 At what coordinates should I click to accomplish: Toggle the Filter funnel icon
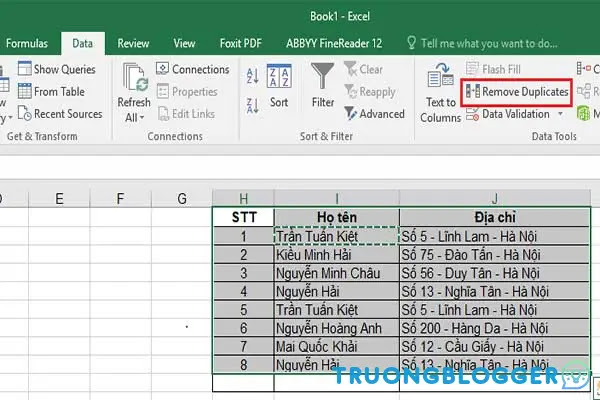[322, 76]
